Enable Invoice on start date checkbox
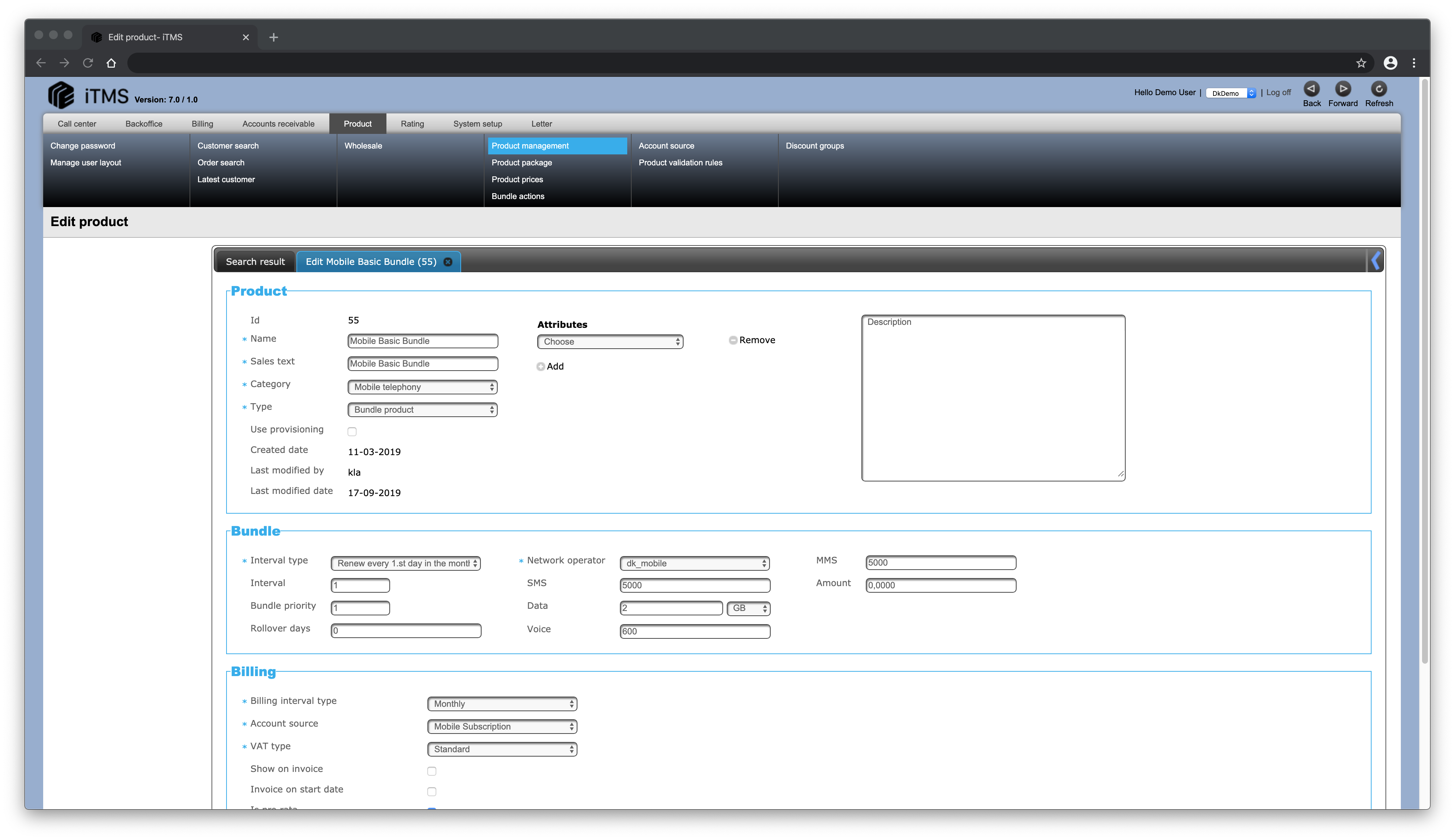 tap(431, 792)
